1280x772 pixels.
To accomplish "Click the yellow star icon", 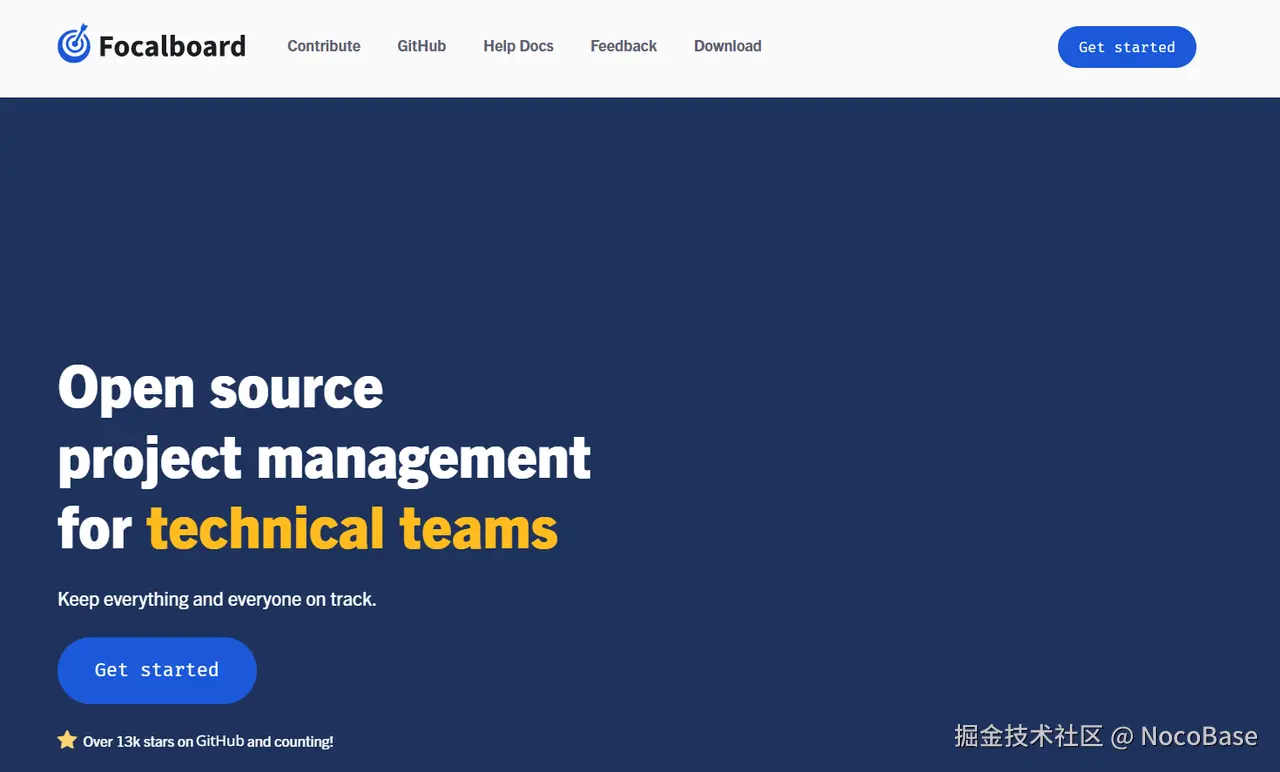I will [x=67, y=740].
